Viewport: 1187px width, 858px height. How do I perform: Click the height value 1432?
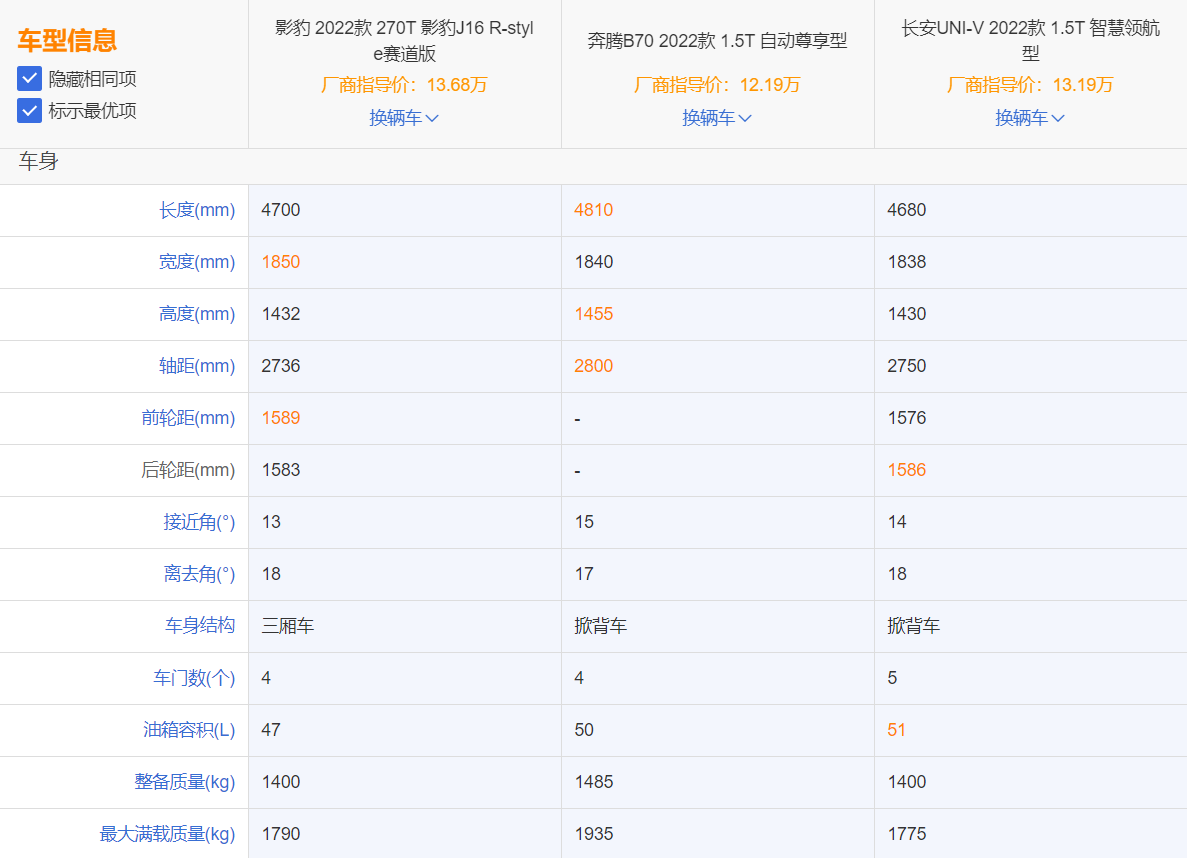[x=281, y=314]
